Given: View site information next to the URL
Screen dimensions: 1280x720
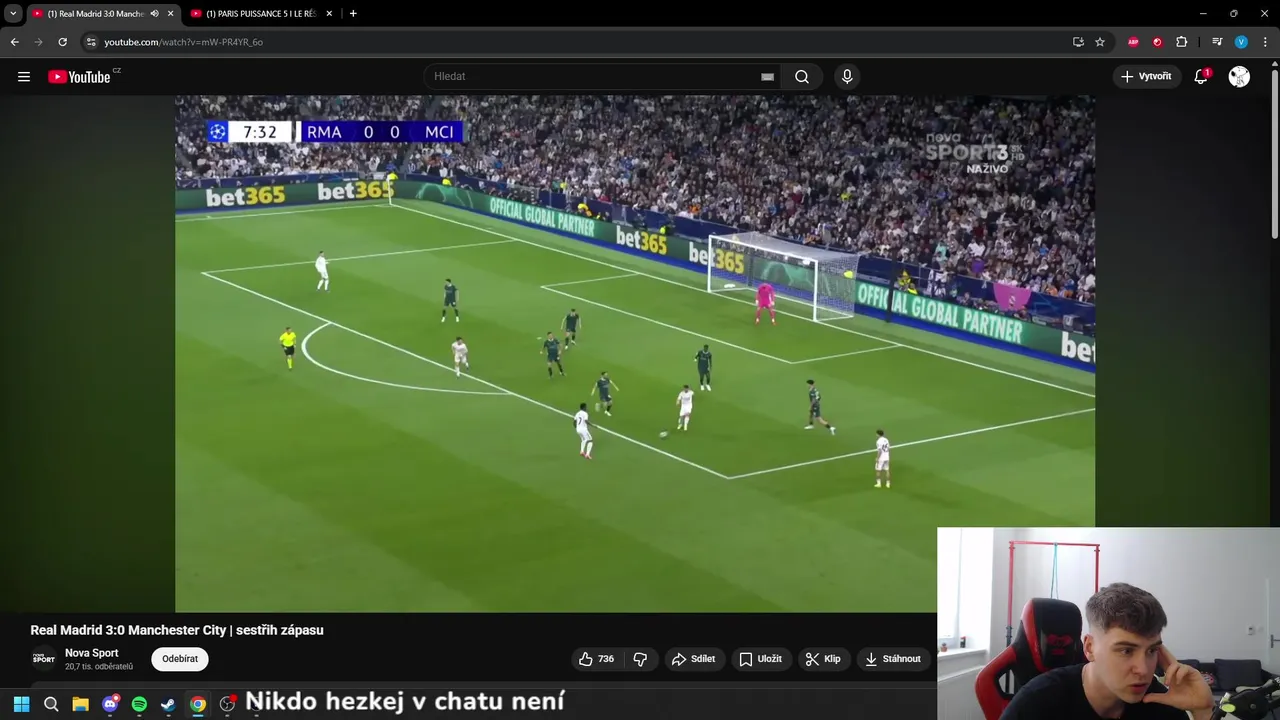Looking at the screenshot, I should tap(91, 42).
